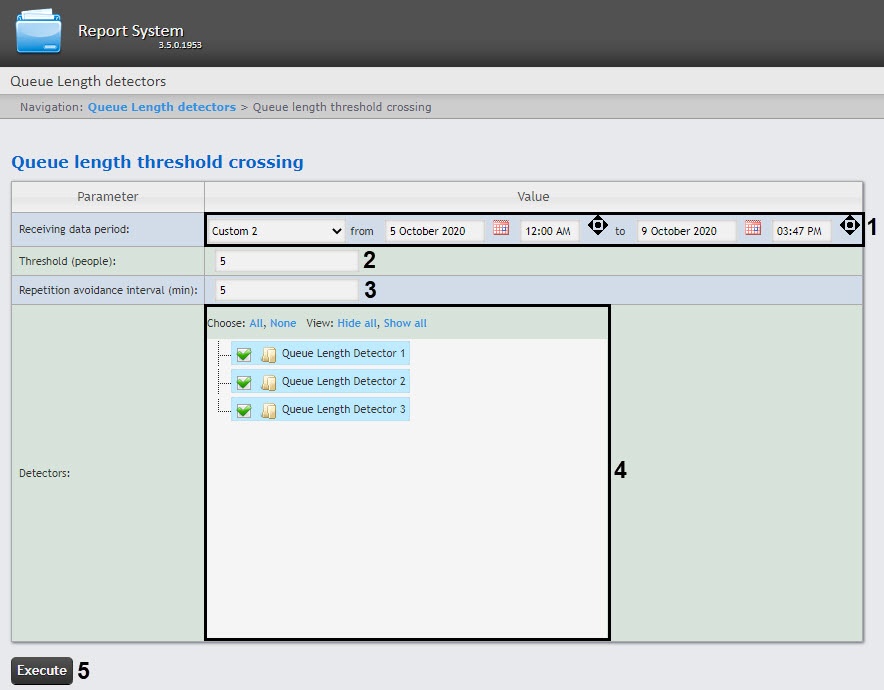The width and height of the screenshot is (884, 690).
Task: Disable the Queue Length Detector 3 checkbox
Action: [244, 410]
